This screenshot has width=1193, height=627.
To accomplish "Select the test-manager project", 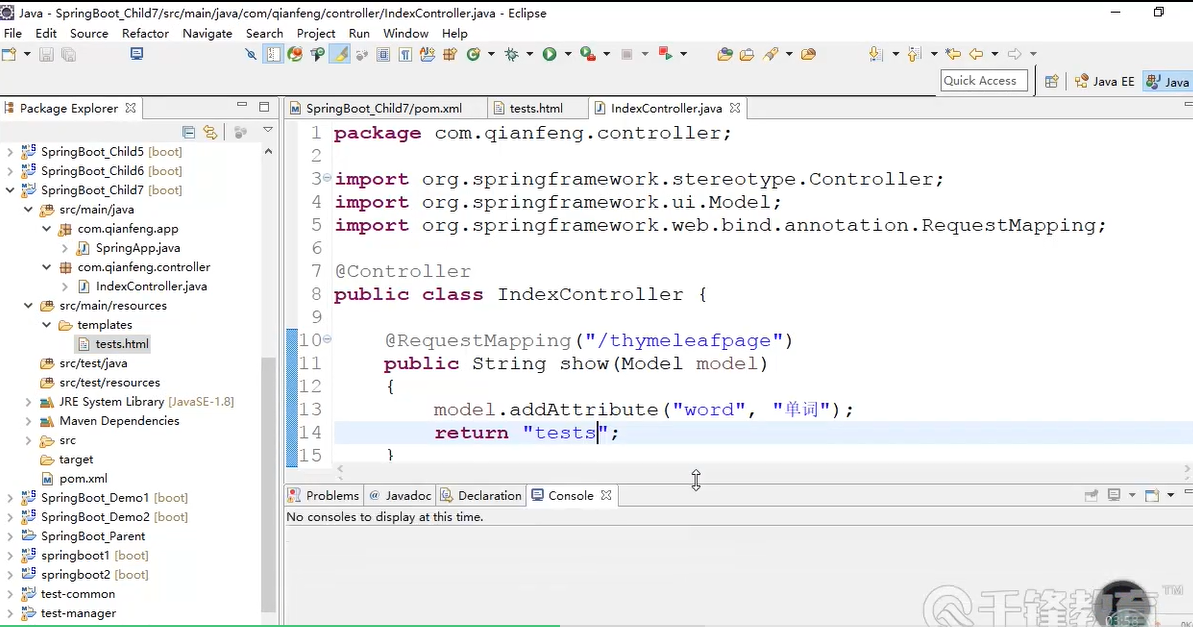I will tap(78, 613).
